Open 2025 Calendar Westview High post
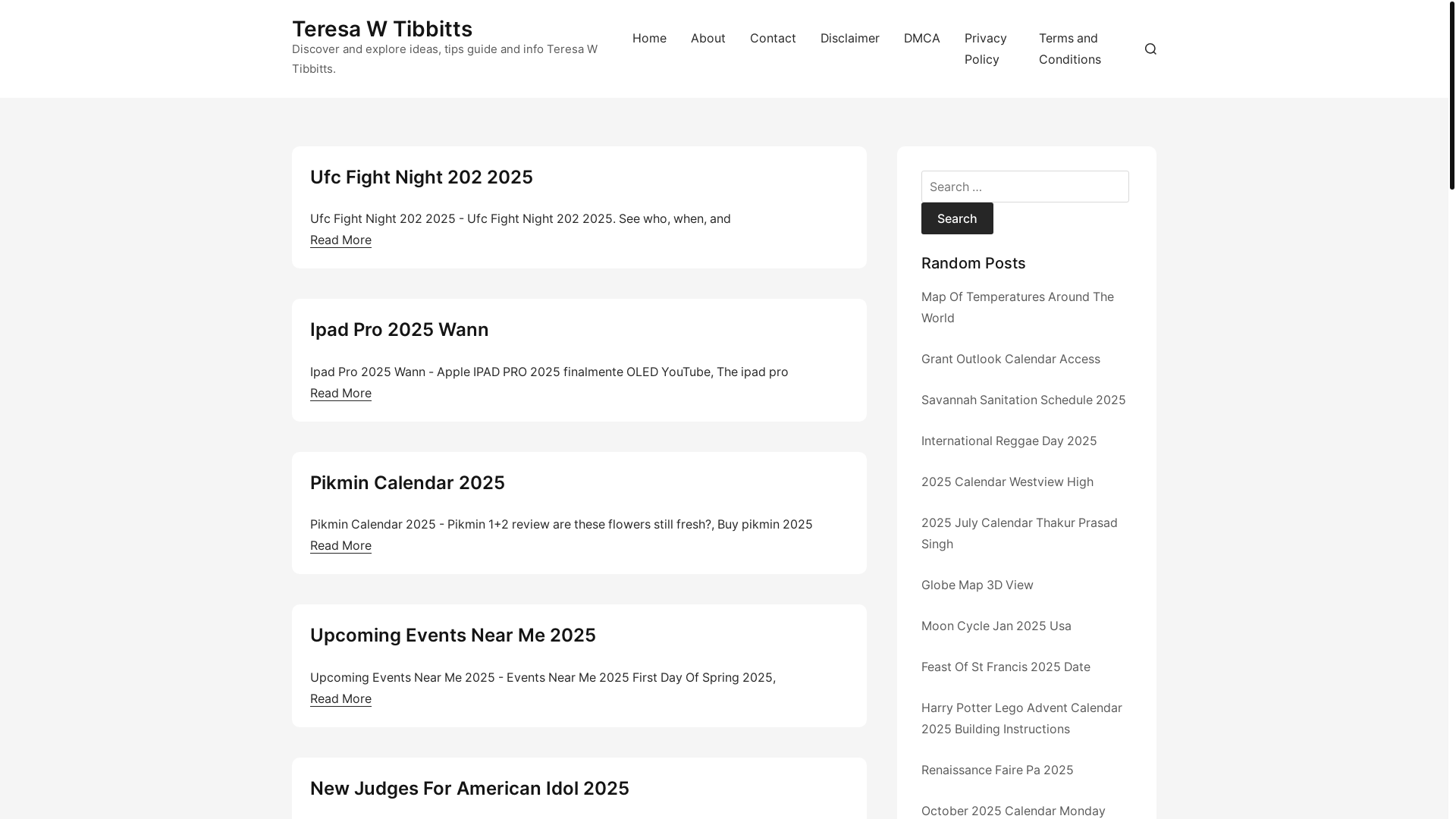The height and width of the screenshot is (819, 1456). coord(1007,482)
